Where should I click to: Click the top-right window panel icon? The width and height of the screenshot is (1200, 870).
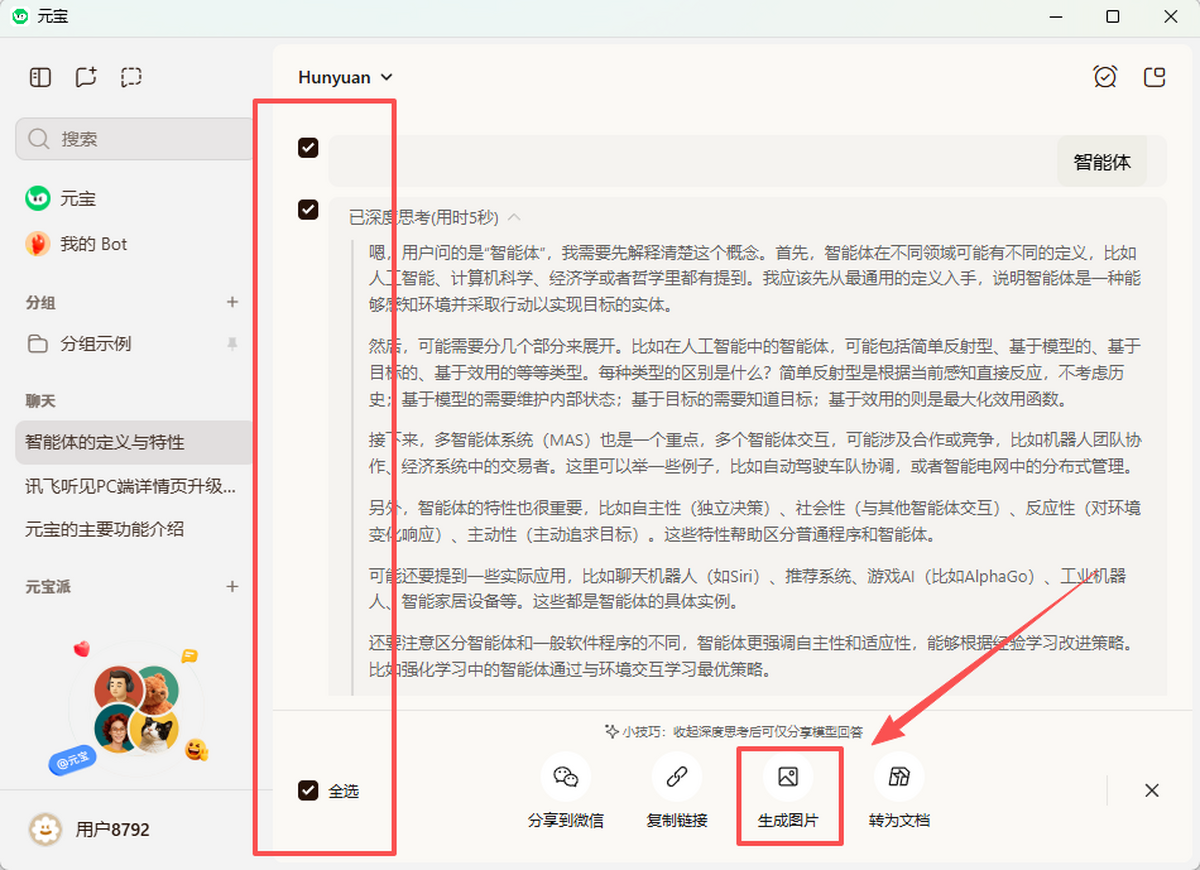1155,77
